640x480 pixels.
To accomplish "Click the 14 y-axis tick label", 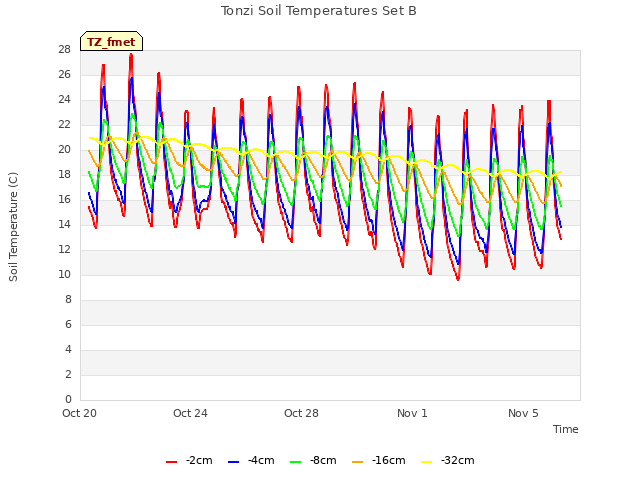I will (64, 224).
